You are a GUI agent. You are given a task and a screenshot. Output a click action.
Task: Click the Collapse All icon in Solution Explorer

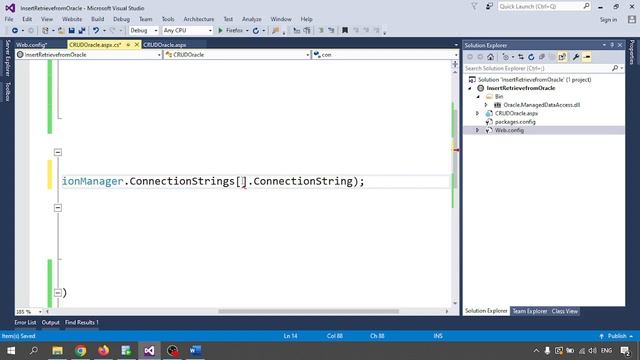pyautogui.click(x=542, y=57)
